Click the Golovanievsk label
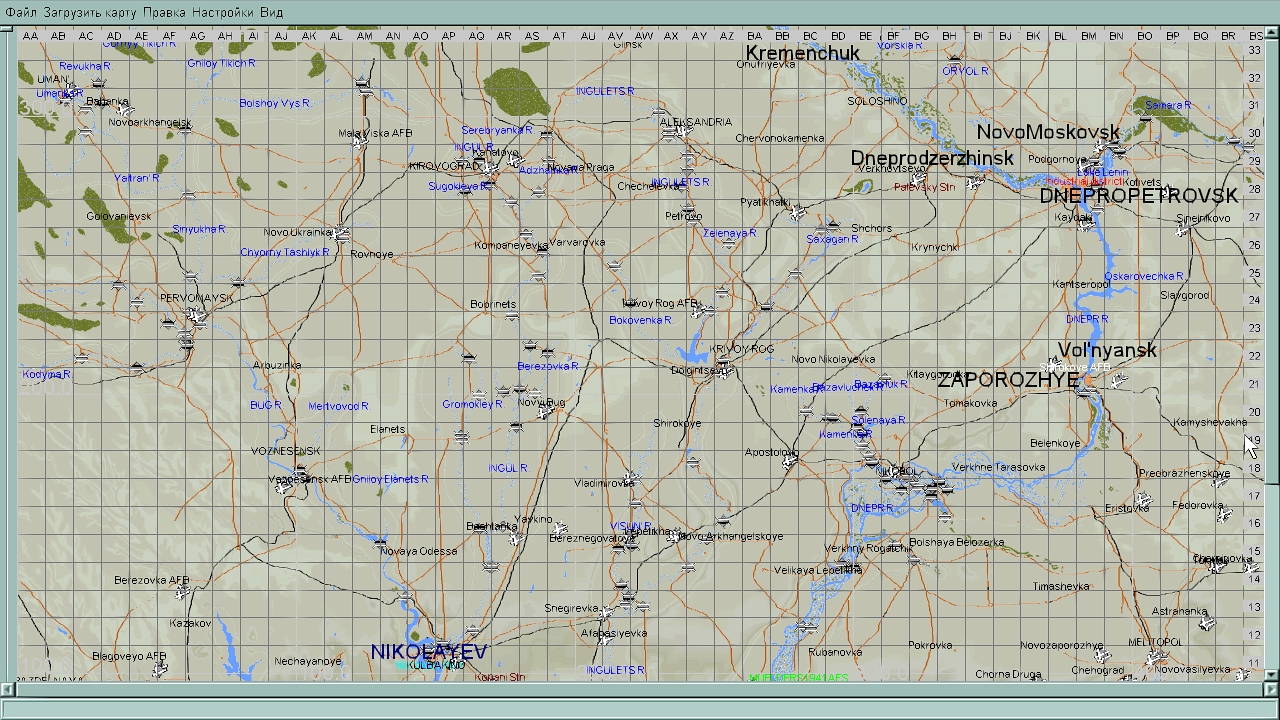This screenshot has height=720, width=1280. pyautogui.click(x=119, y=216)
